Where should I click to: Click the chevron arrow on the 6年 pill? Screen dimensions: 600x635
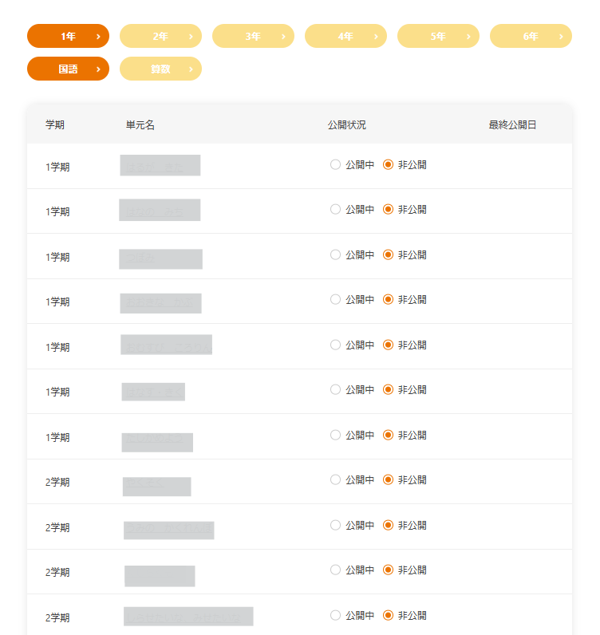coord(561,36)
